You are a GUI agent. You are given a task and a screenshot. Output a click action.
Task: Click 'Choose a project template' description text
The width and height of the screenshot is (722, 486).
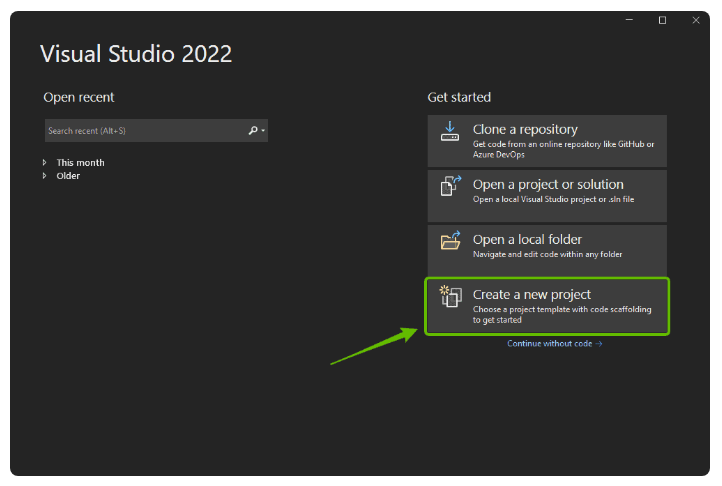coord(562,315)
